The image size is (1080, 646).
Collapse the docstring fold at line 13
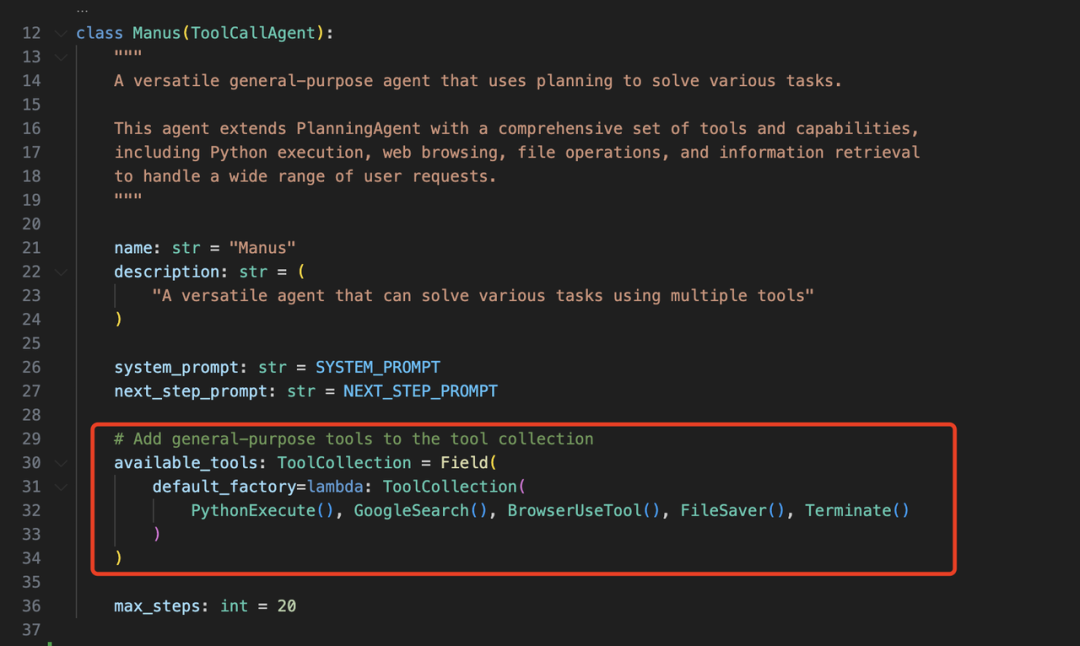tap(61, 57)
